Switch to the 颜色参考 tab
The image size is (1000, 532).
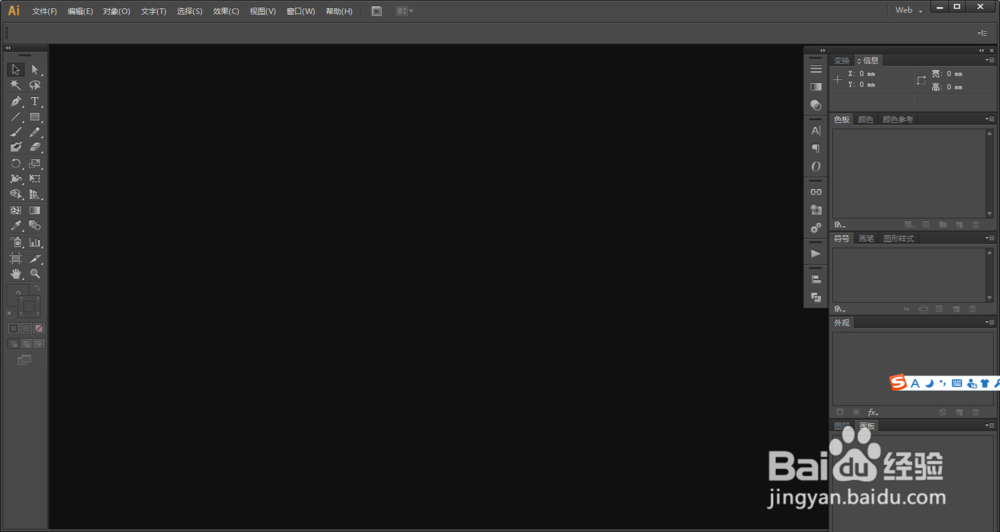click(898, 119)
